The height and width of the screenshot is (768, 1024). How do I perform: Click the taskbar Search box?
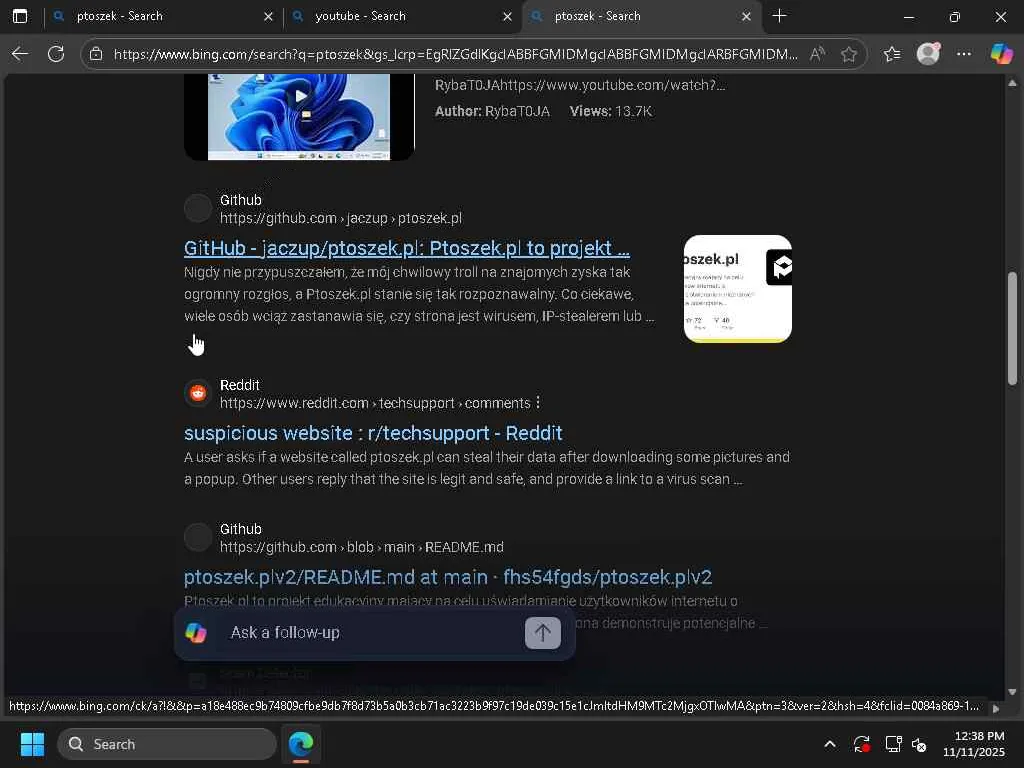tap(167, 744)
